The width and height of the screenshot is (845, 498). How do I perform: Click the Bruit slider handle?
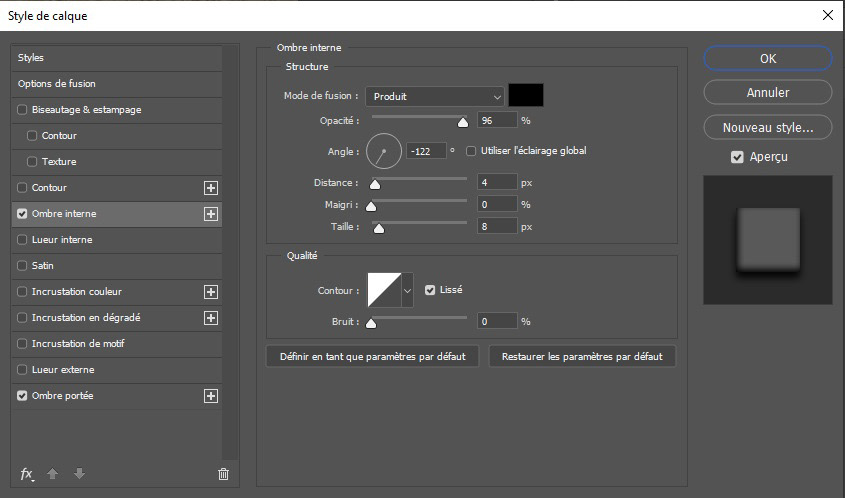(x=371, y=323)
